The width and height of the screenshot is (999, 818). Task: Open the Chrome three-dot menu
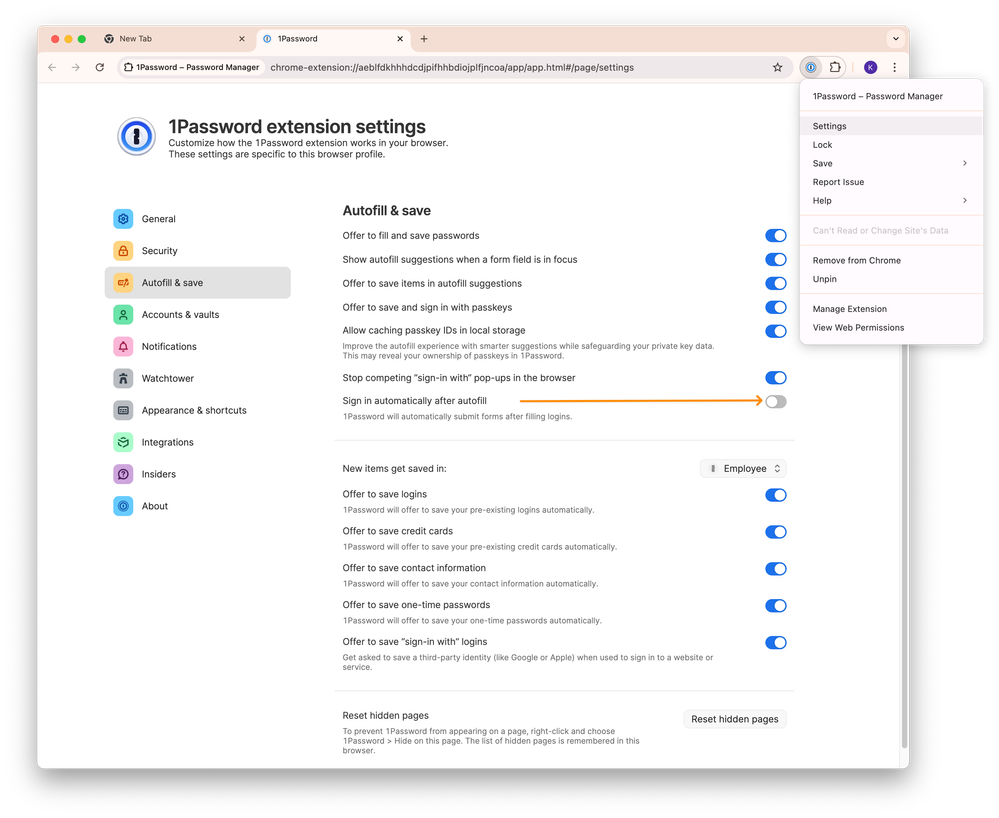point(895,67)
